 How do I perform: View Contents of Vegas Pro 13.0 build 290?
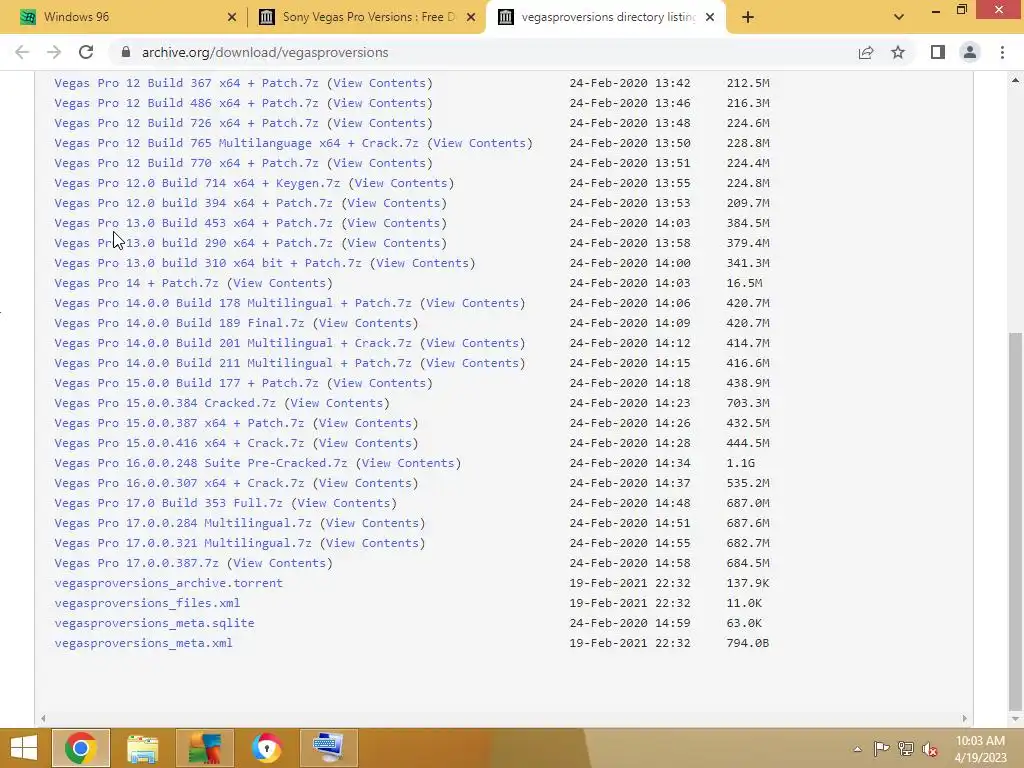(393, 243)
